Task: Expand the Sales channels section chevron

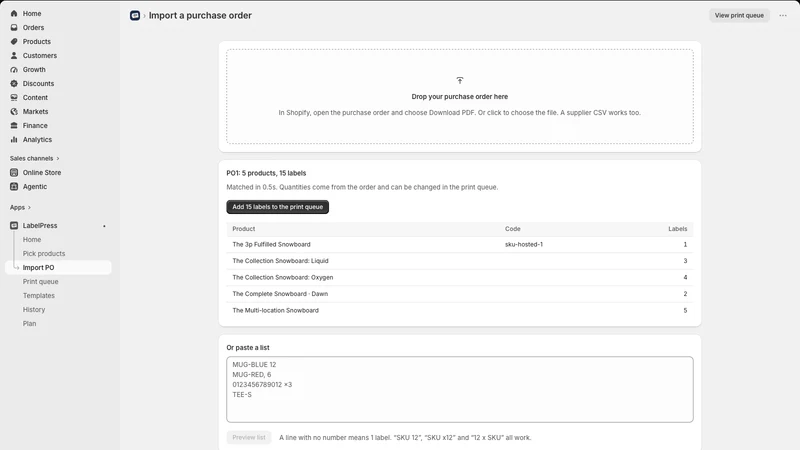Action: point(58,159)
